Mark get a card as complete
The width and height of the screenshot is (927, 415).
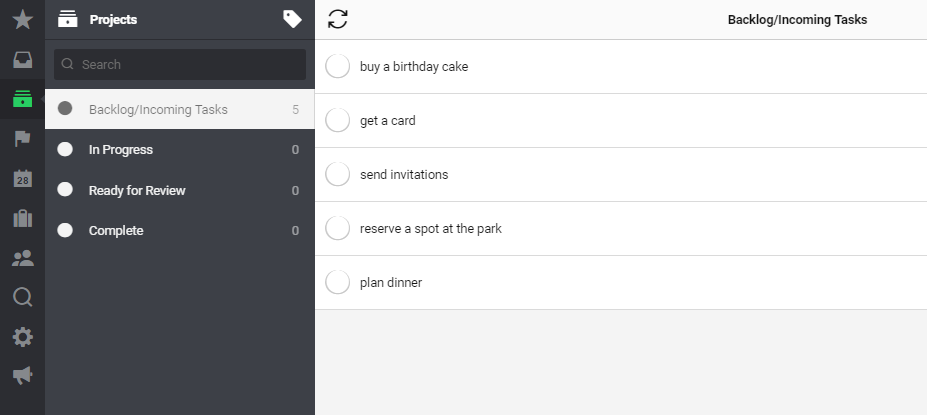(x=338, y=121)
